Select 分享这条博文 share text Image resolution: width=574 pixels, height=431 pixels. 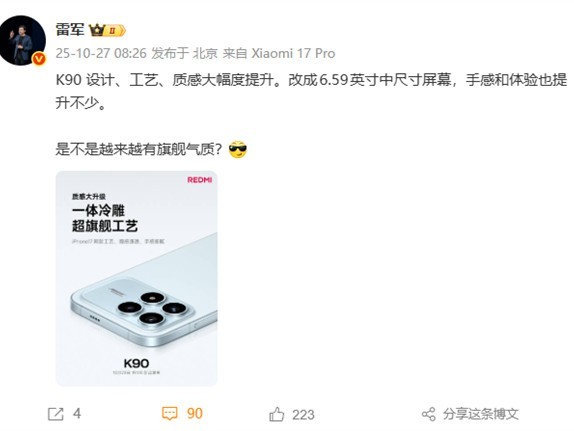pyautogui.click(x=481, y=414)
